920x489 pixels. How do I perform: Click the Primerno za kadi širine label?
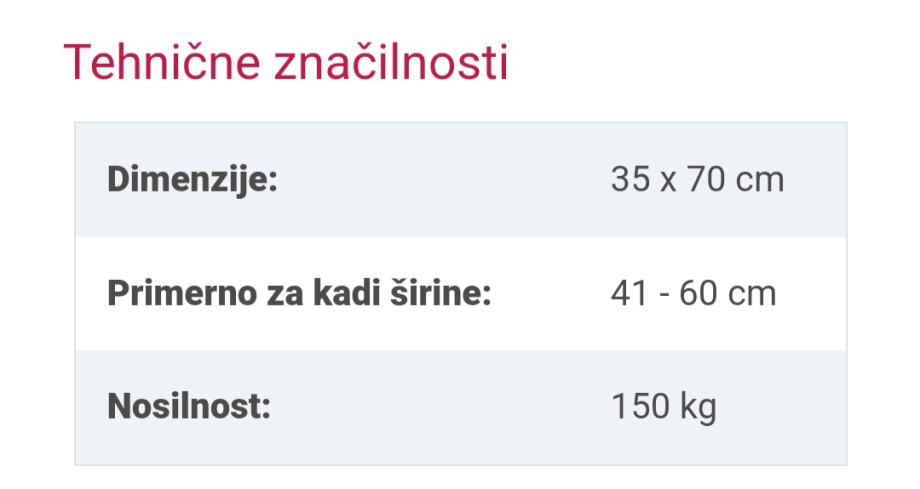[298, 295]
